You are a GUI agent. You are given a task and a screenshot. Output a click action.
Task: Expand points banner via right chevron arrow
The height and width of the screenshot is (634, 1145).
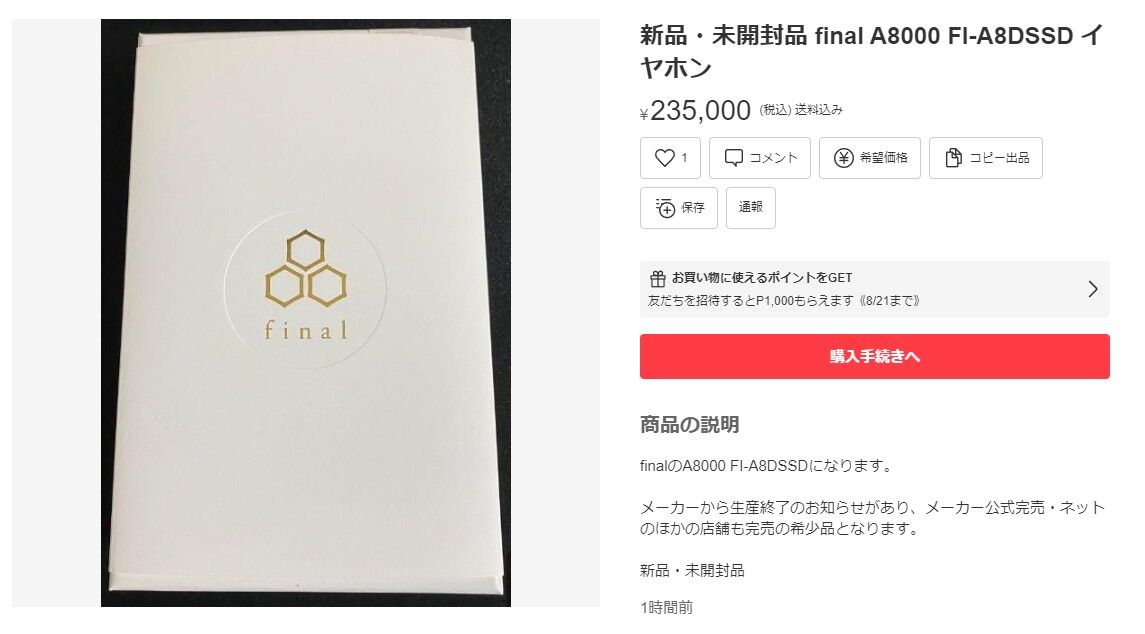point(1092,289)
